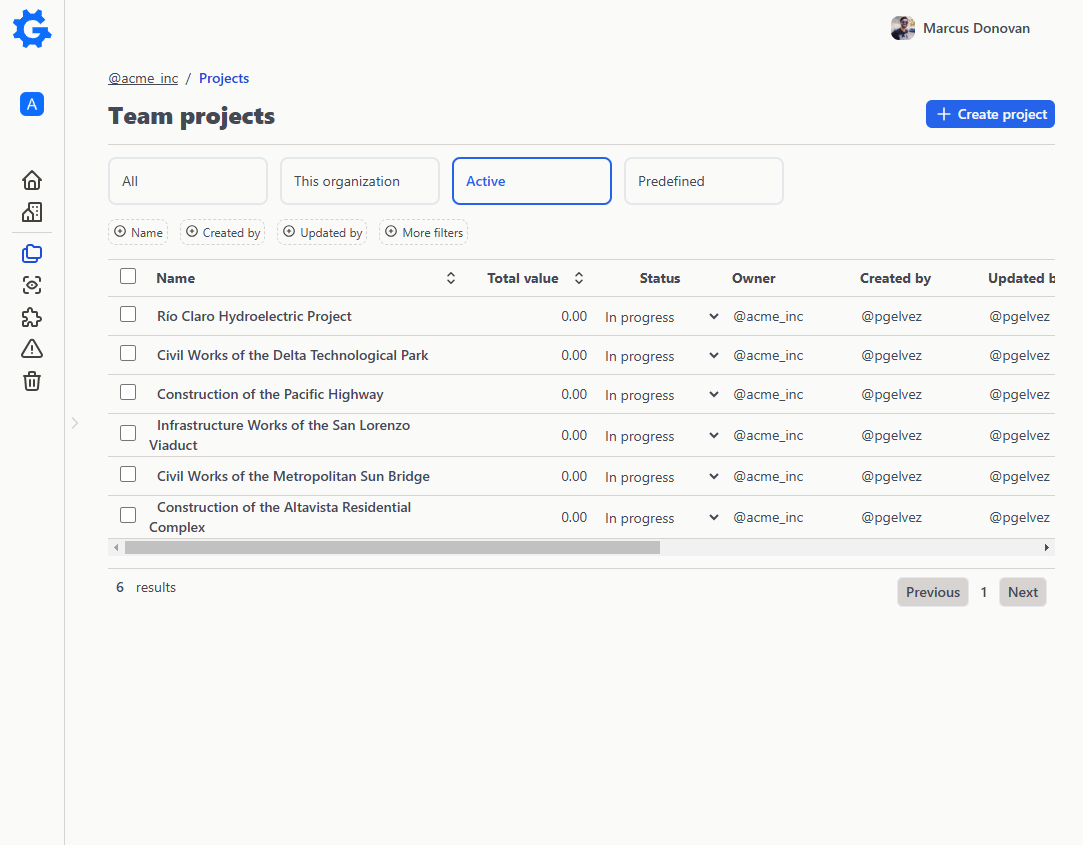The width and height of the screenshot is (1083, 845).
Task: Click the active Projects icon in the sidebar
Action: pyautogui.click(x=31, y=253)
